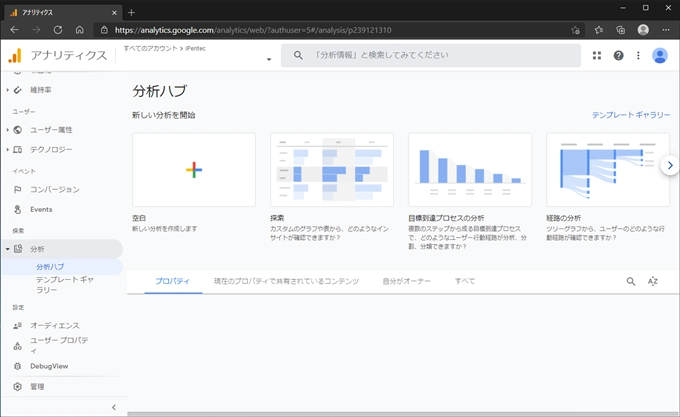Click the テクノロジー devices icon
680x417 pixels.
(x=17, y=150)
